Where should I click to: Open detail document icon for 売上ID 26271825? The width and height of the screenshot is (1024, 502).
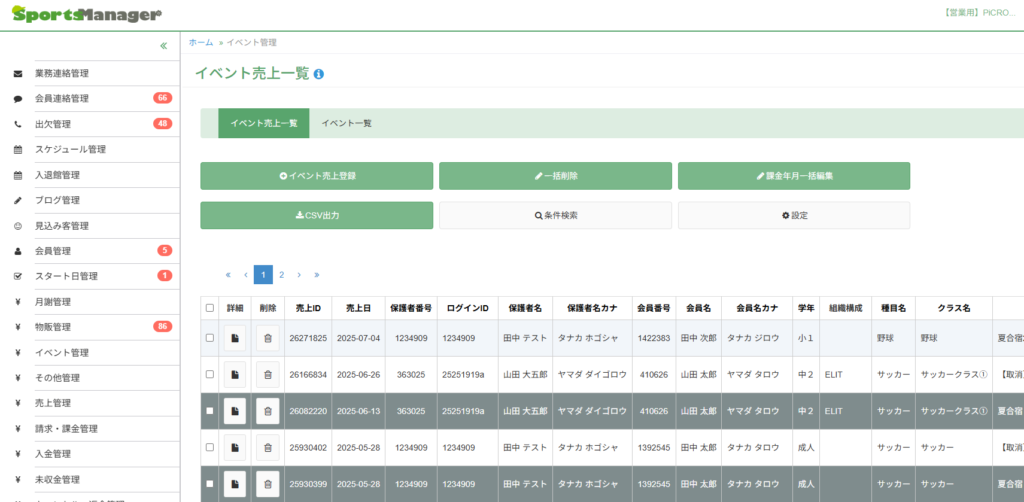235,338
